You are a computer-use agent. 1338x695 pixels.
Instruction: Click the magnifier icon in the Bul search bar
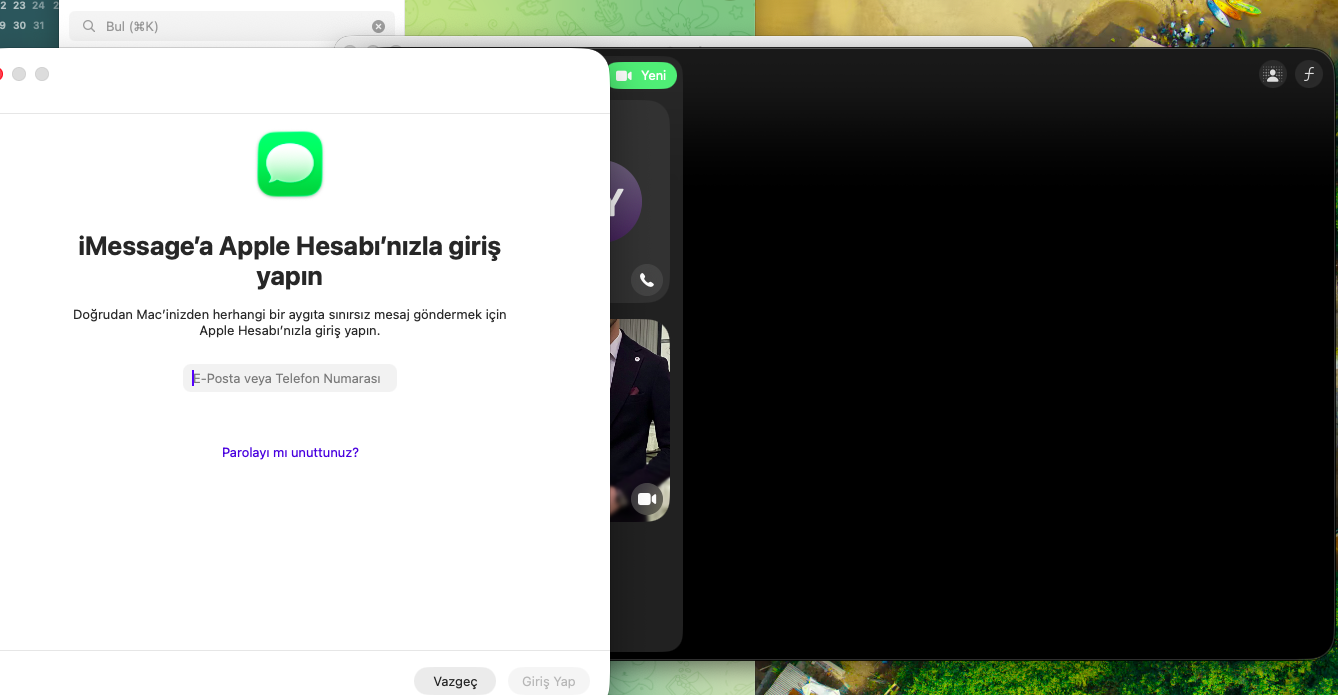(89, 27)
